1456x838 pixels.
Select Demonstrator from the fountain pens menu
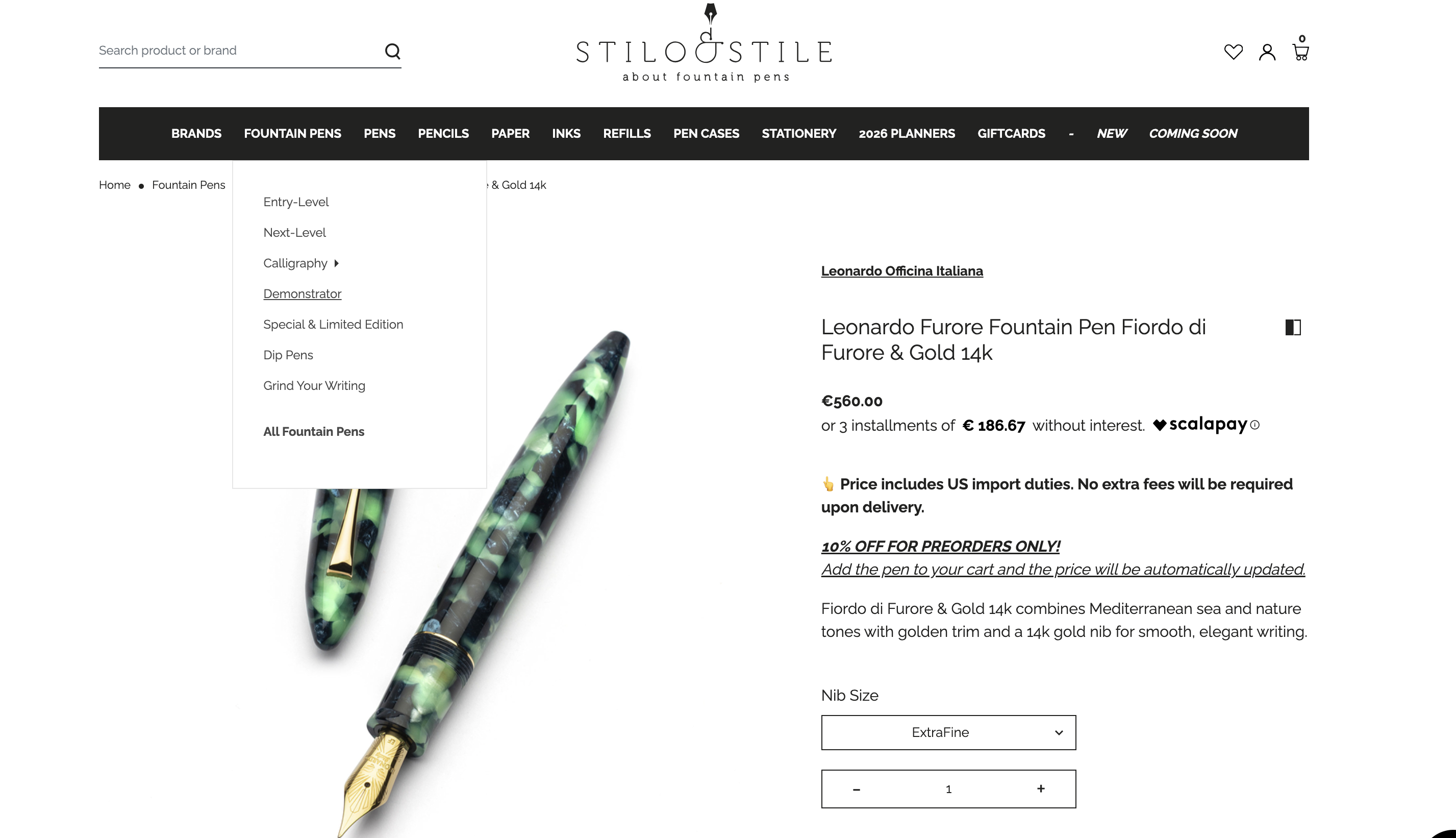pos(302,293)
